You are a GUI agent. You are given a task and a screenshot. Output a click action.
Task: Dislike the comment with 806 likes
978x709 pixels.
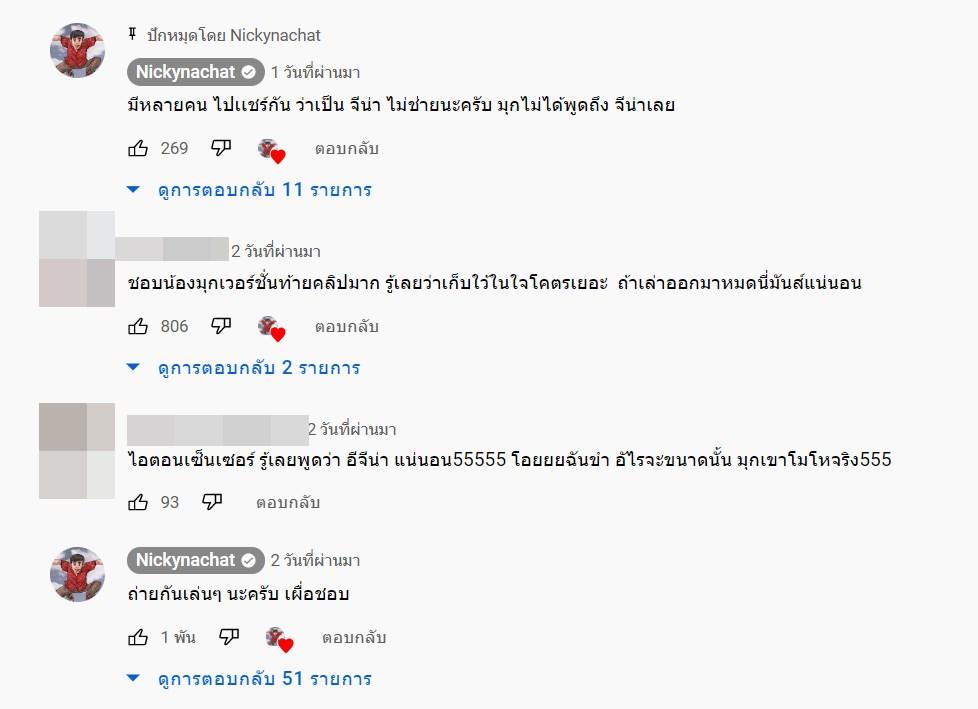point(221,326)
